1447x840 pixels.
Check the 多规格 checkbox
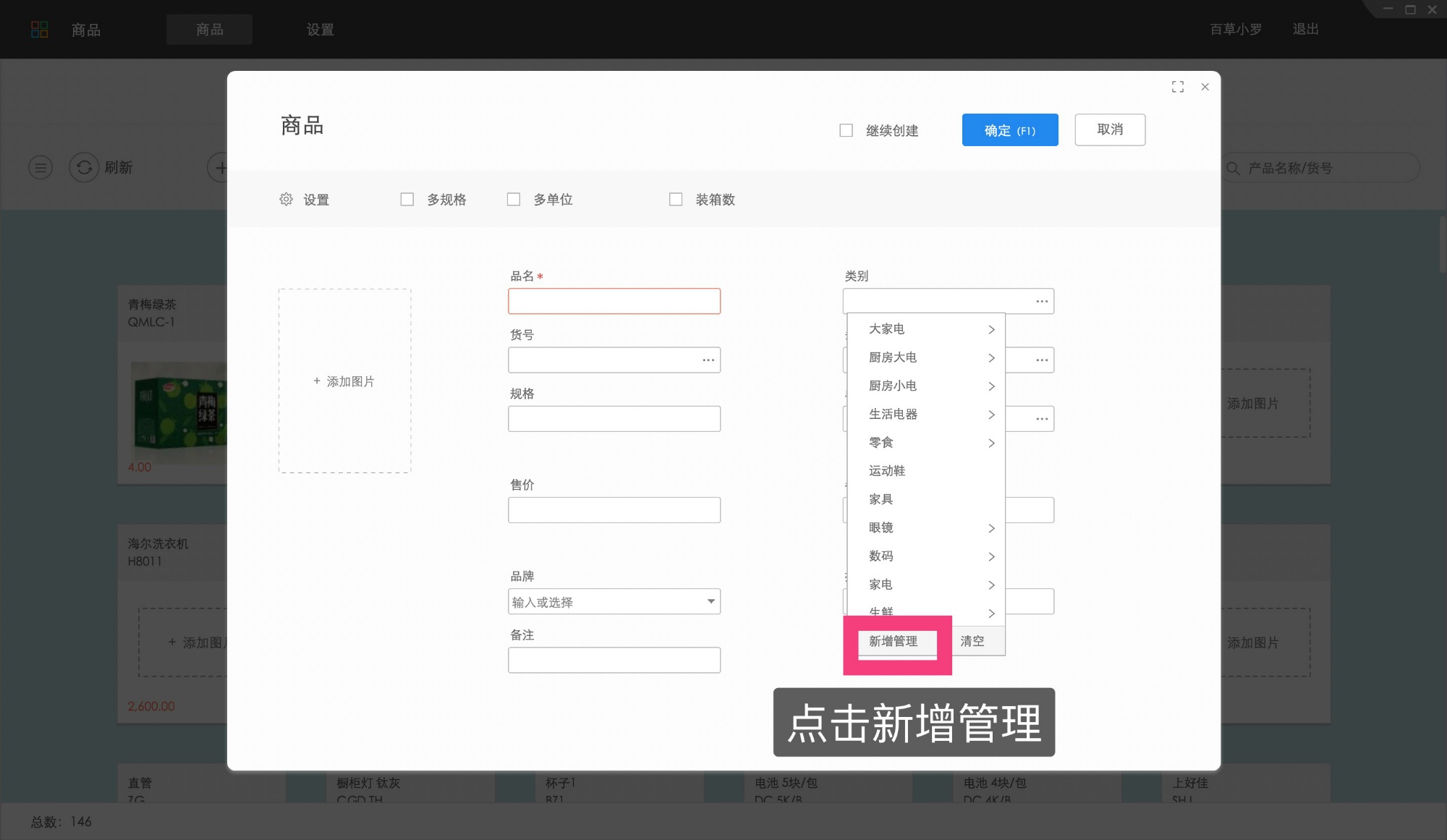tap(407, 198)
